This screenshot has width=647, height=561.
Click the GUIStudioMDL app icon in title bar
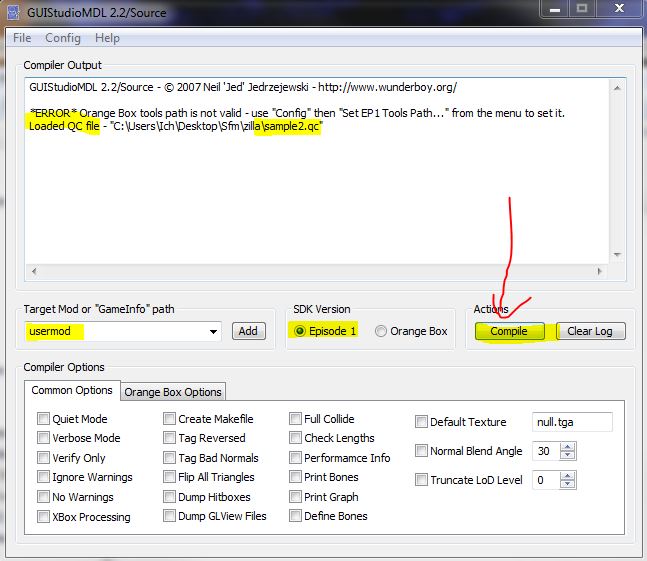13,12
